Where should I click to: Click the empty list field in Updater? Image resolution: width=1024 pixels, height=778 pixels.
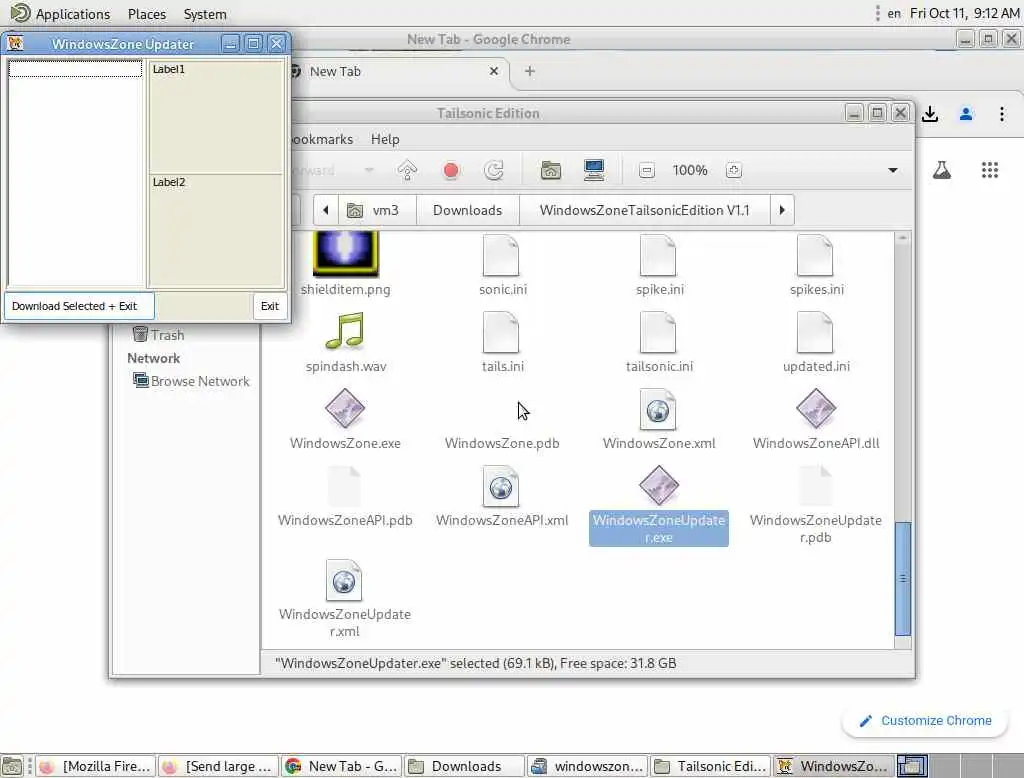[75, 69]
